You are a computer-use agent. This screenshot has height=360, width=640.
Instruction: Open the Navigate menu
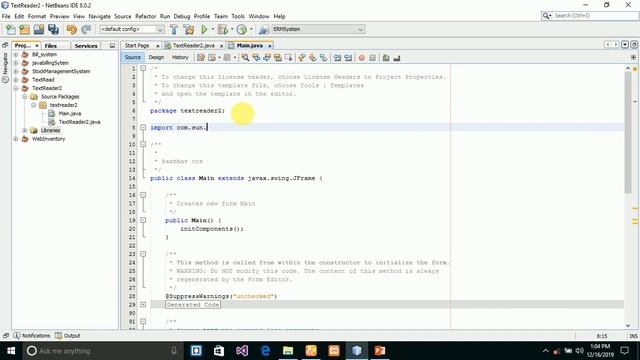[99, 16]
